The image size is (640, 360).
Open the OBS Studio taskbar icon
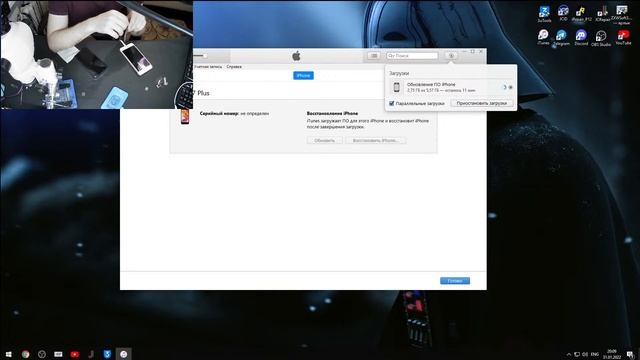[42, 354]
